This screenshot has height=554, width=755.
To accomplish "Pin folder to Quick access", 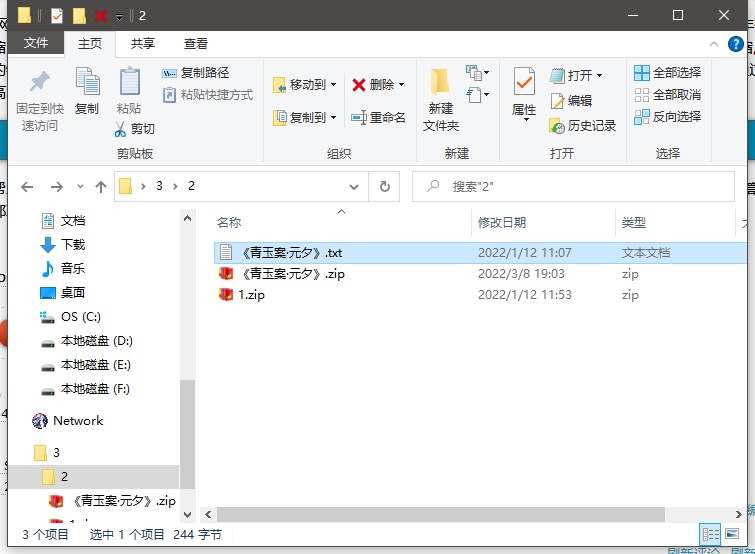I will [39, 101].
